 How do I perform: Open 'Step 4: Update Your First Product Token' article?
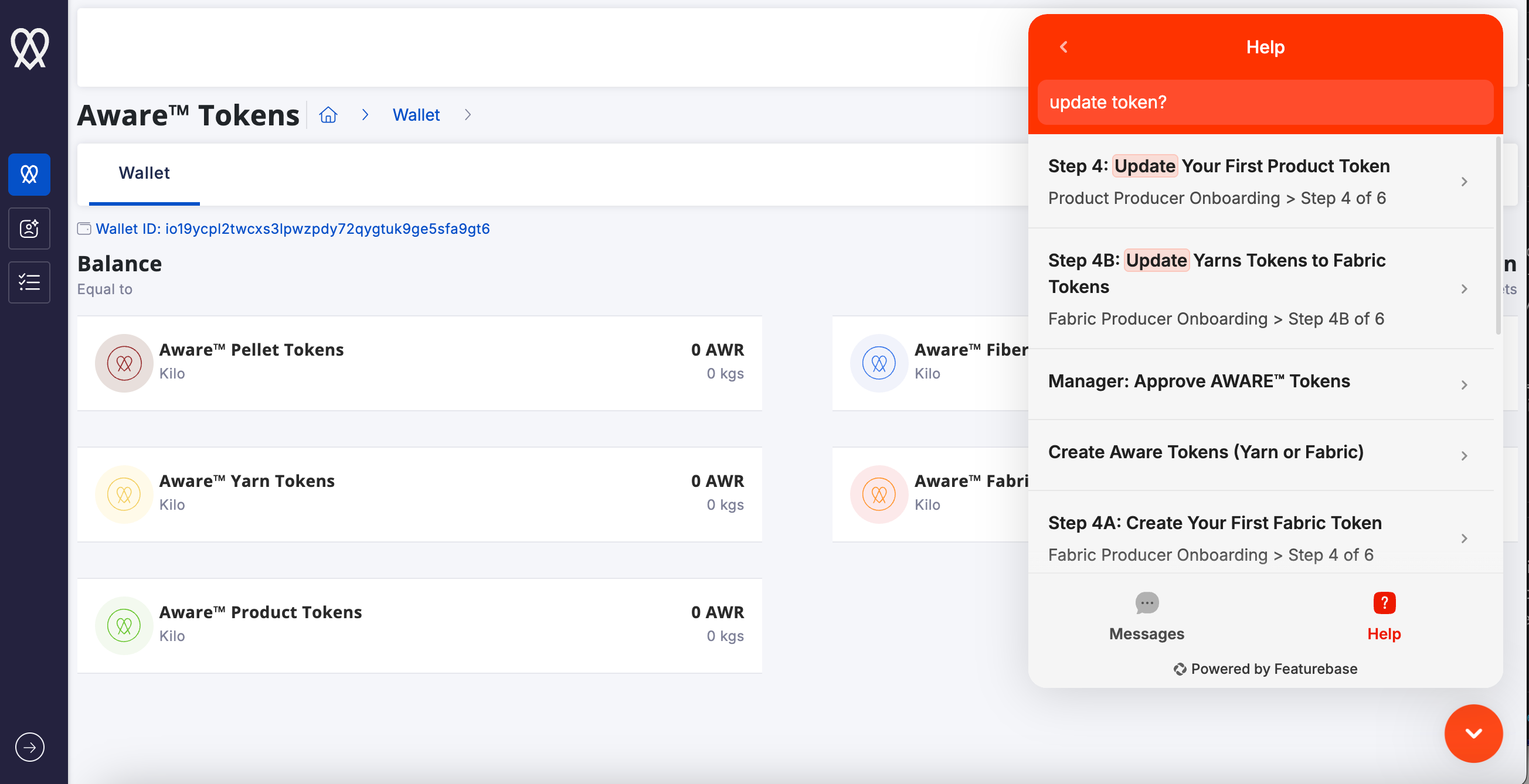pyautogui.click(x=1260, y=182)
